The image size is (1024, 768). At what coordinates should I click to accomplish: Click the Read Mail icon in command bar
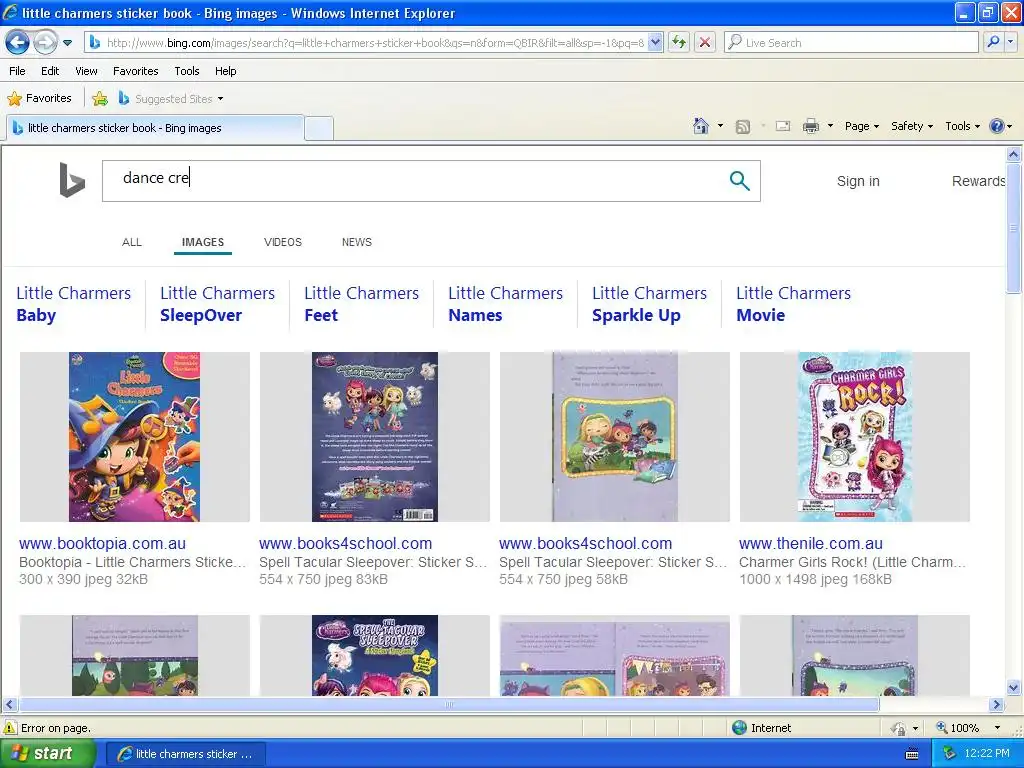[783, 127]
